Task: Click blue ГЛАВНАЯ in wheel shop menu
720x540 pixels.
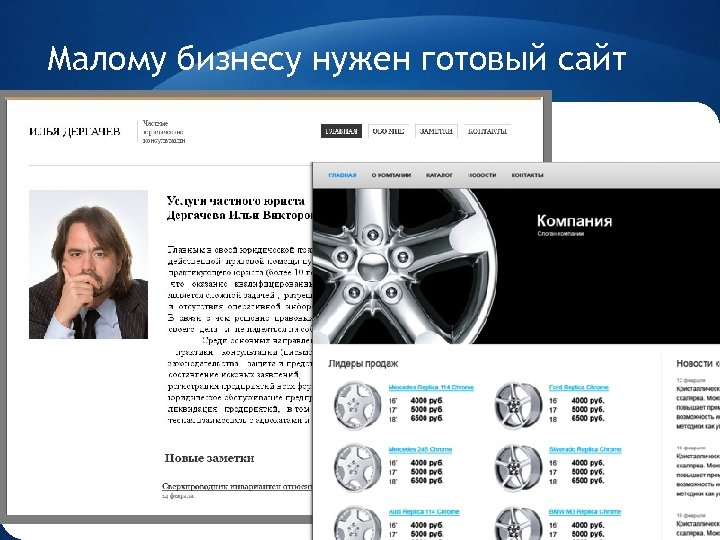Action: 343,175
